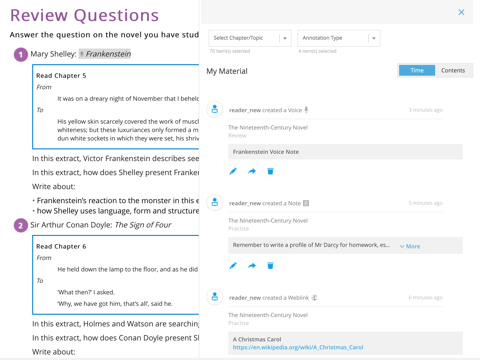Click the 'Read Chapter 5' heading
The image size is (480, 360).
click(61, 76)
